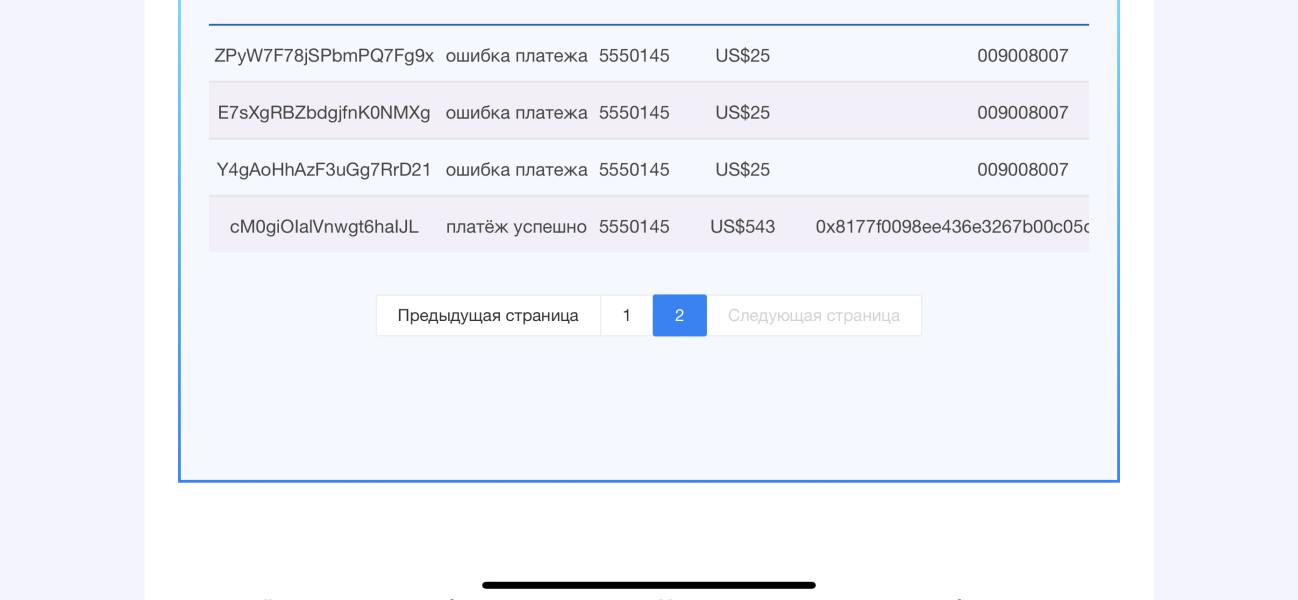Click the платёж успешно status cell

coord(516,227)
